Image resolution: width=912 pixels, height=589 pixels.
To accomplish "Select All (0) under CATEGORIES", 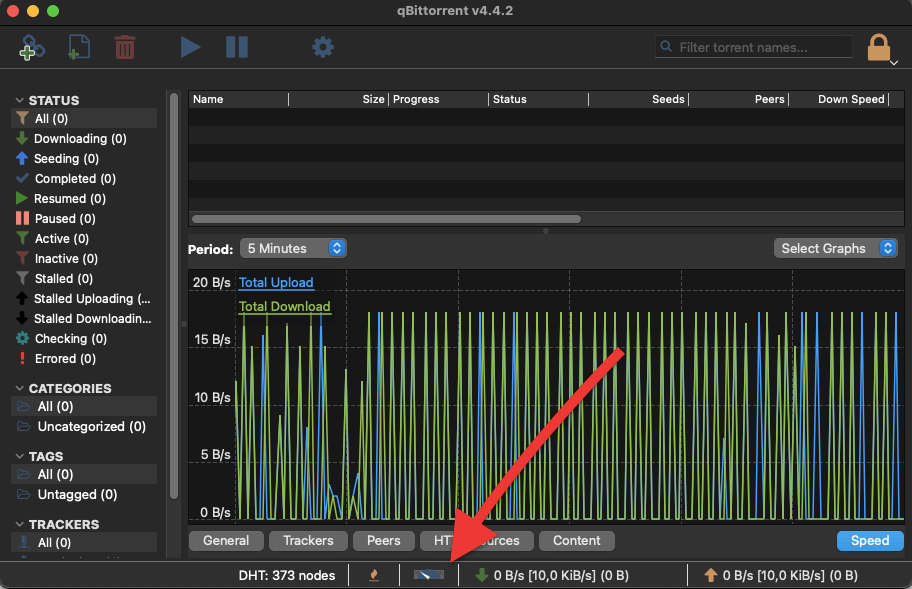I will click(84, 406).
